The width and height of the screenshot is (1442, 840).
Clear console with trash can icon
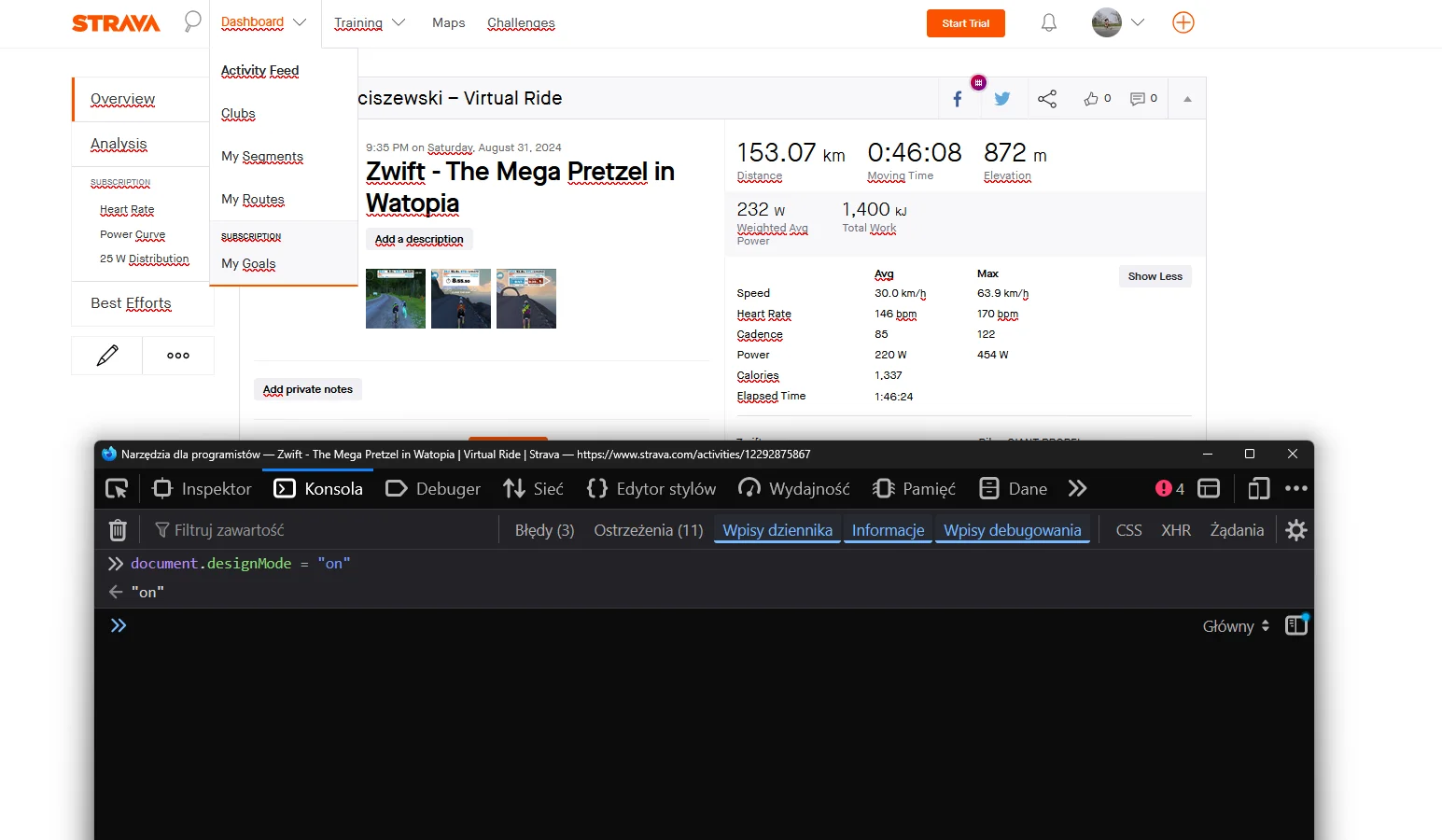[118, 530]
